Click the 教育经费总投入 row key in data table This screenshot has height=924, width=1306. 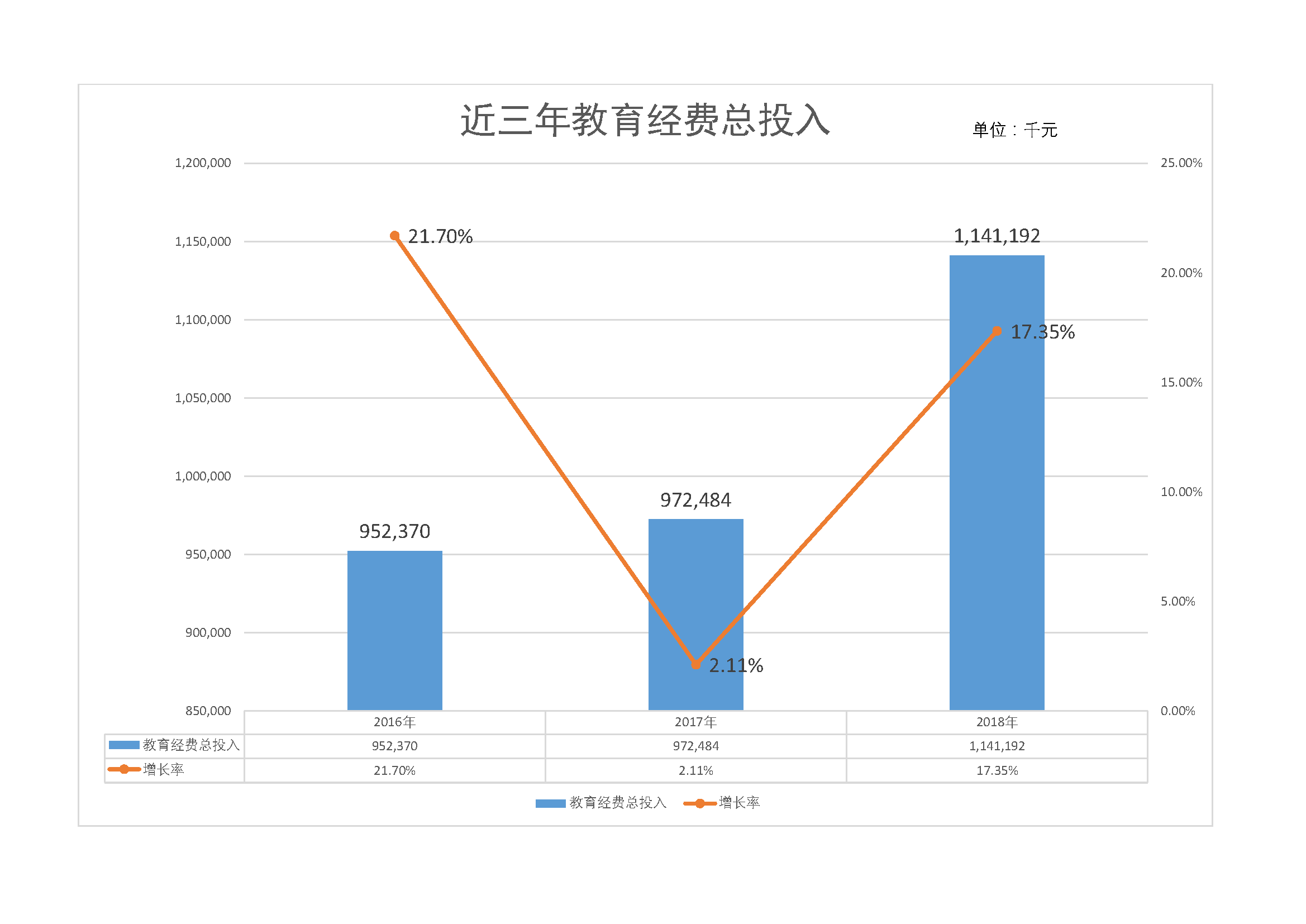[175, 745]
